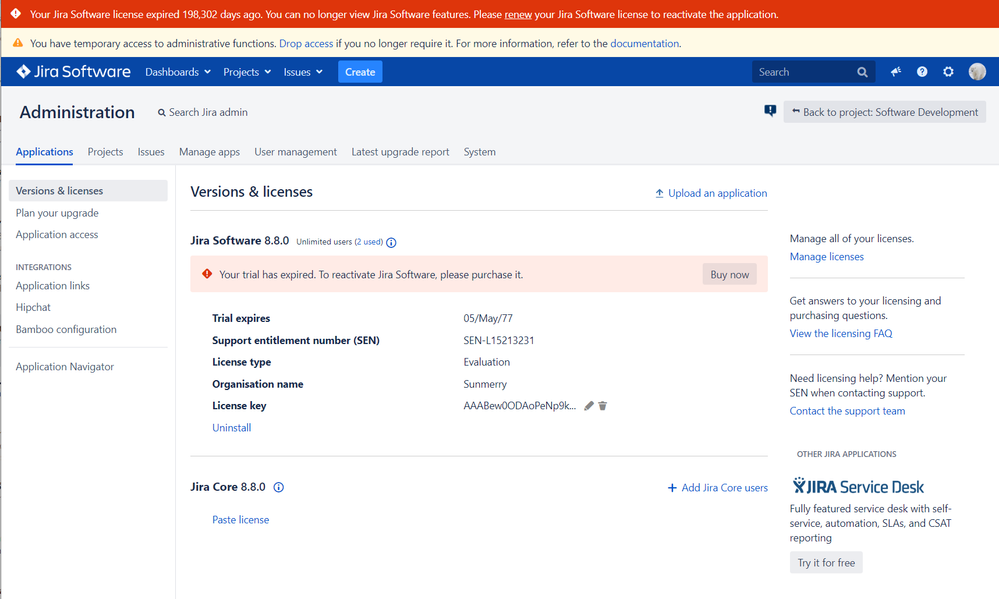Screen dimensions: 999x599
Task: Open the Manage apps tab
Action: (210, 152)
